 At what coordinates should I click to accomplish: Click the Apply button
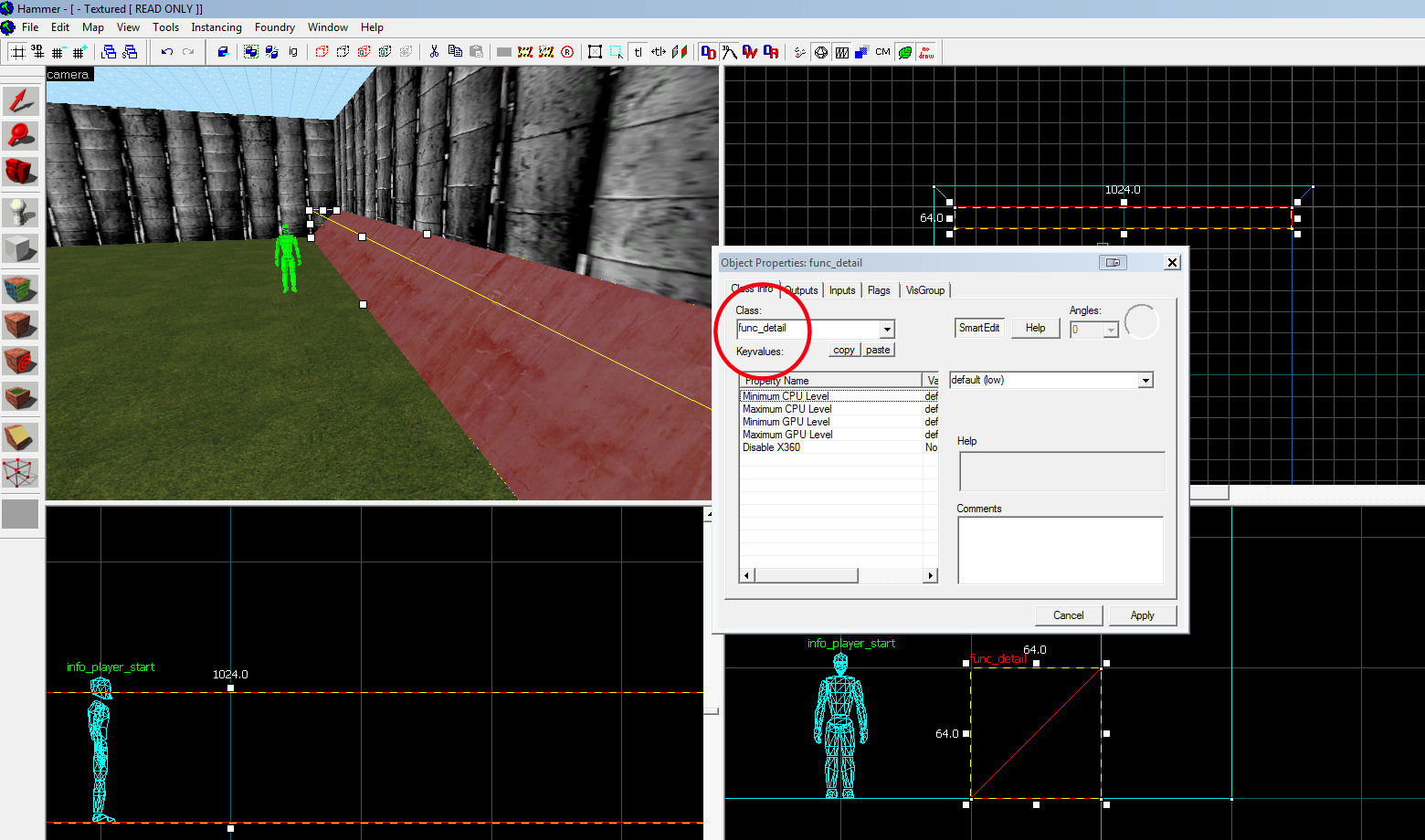pyautogui.click(x=1142, y=615)
